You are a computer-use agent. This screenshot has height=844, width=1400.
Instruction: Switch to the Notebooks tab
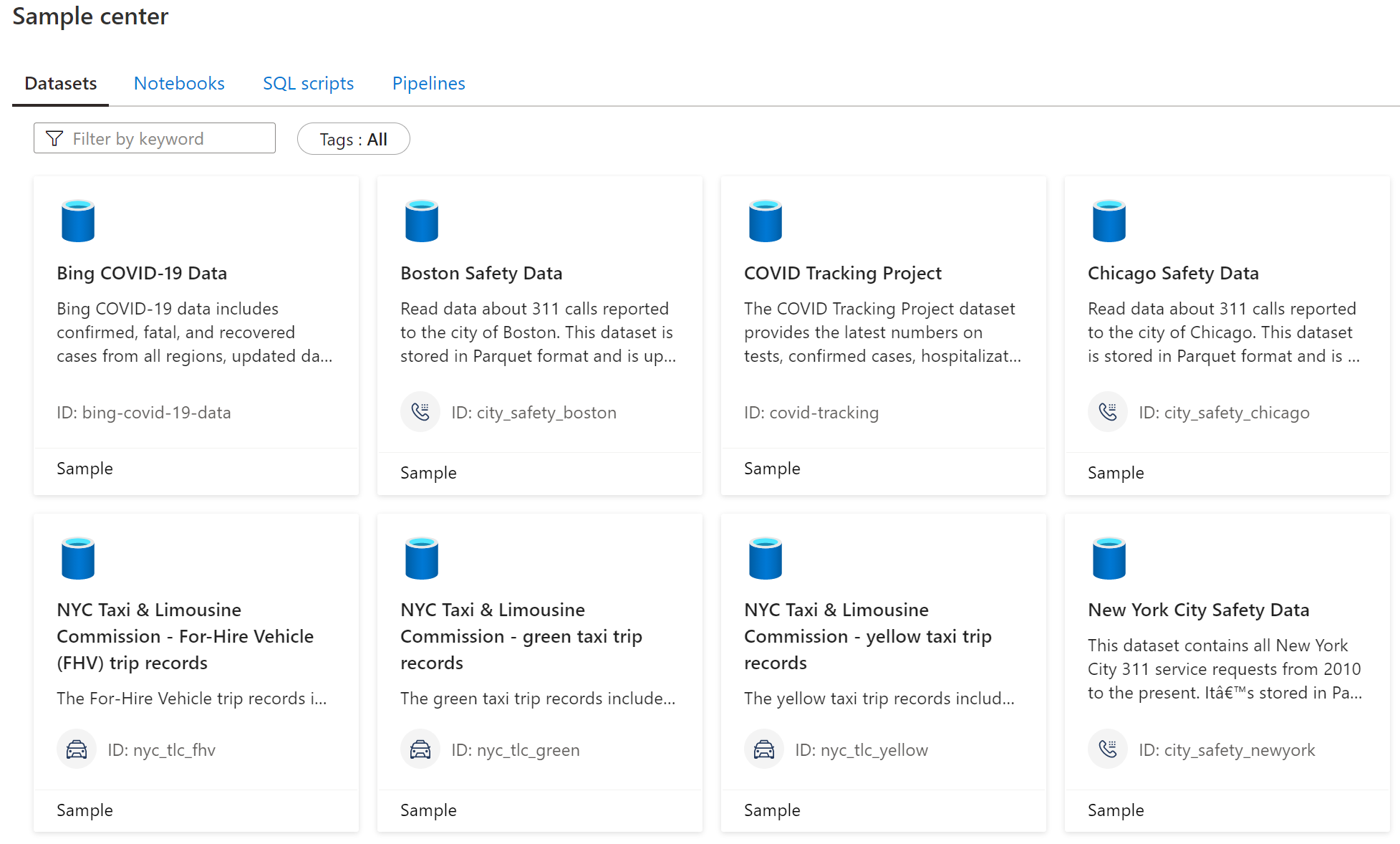click(179, 83)
